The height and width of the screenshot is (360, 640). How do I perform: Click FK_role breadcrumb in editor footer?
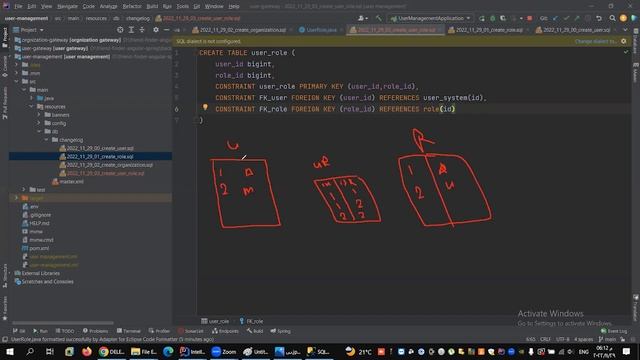point(251,321)
